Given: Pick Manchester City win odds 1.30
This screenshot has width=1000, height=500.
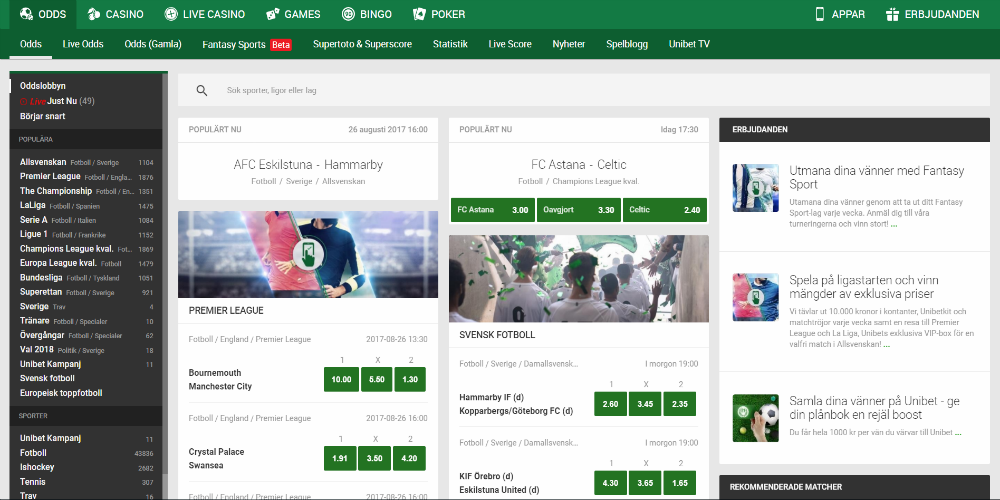Looking at the screenshot, I should tap(409, 379).
